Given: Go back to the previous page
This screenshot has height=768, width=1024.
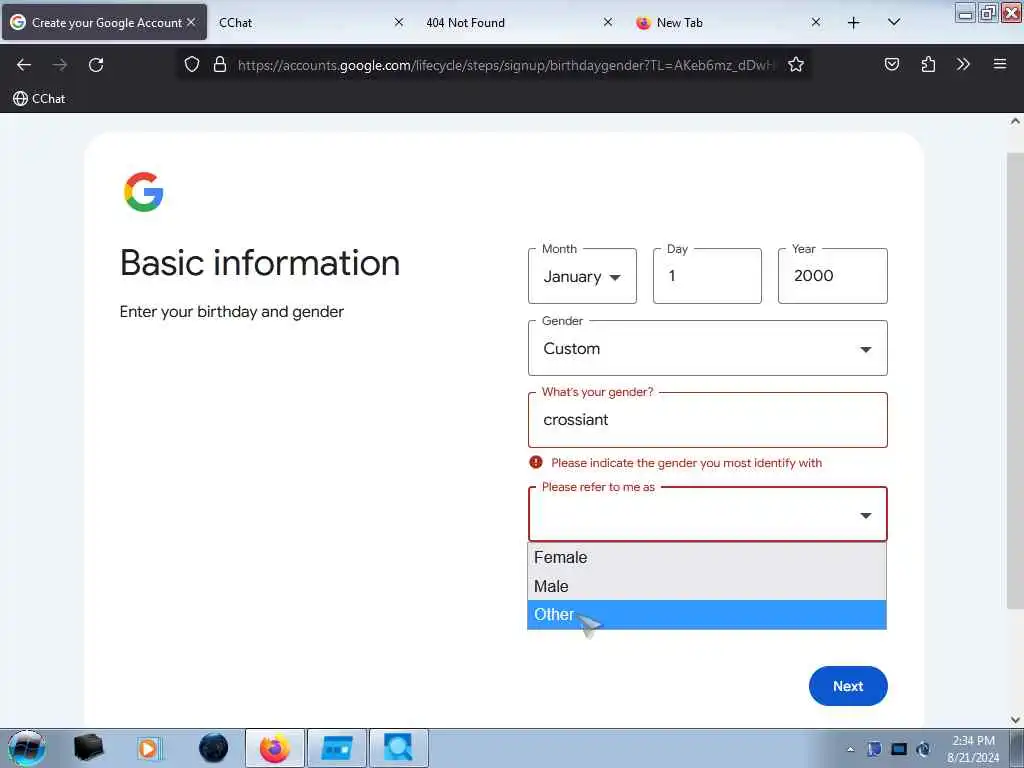Looking at the screenshot, I should 24,65.
